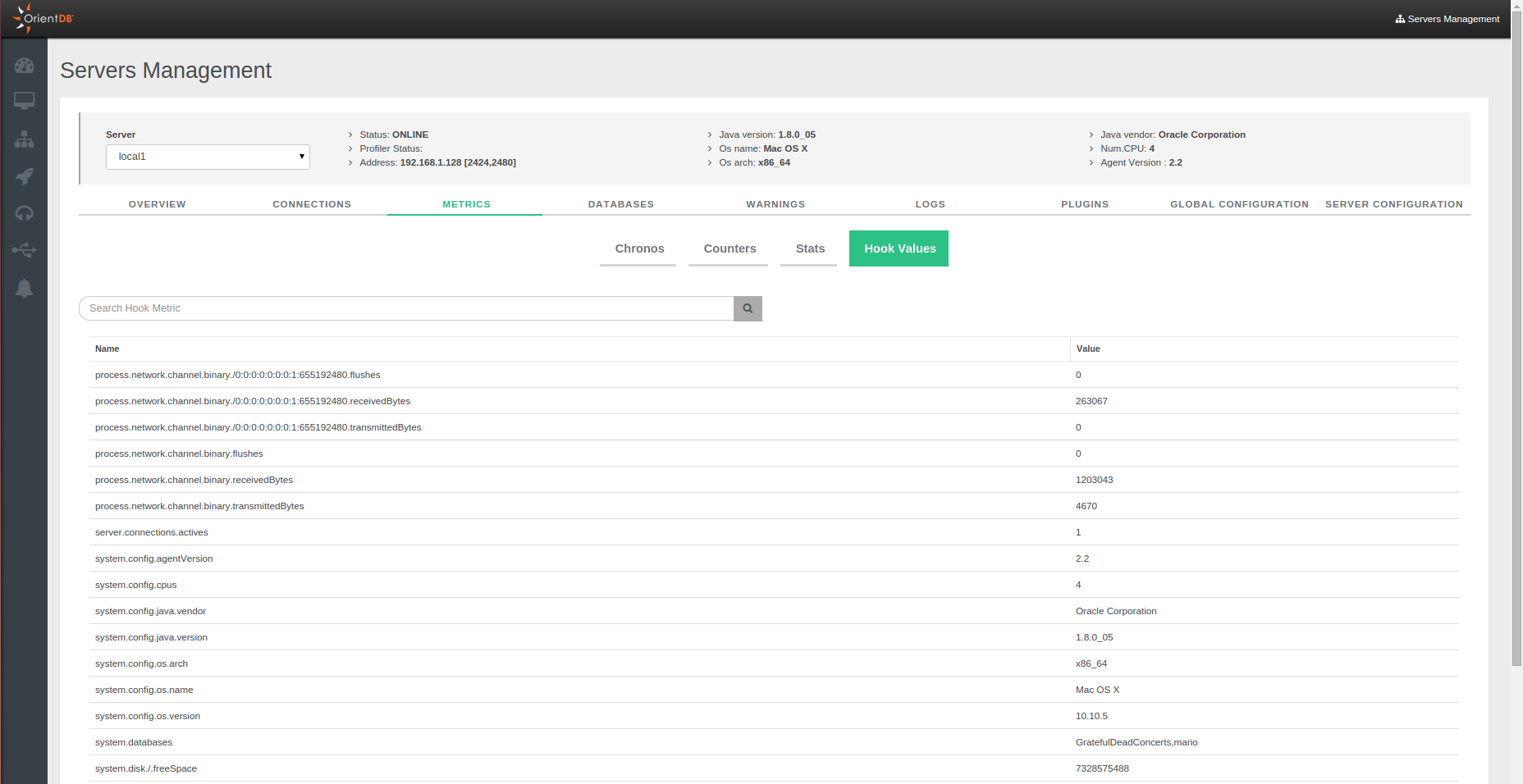Open the dashboard gauge icon in sidebar
Image resolution: width=1523 pixels, height=784 pixels.
coord(25,66)
